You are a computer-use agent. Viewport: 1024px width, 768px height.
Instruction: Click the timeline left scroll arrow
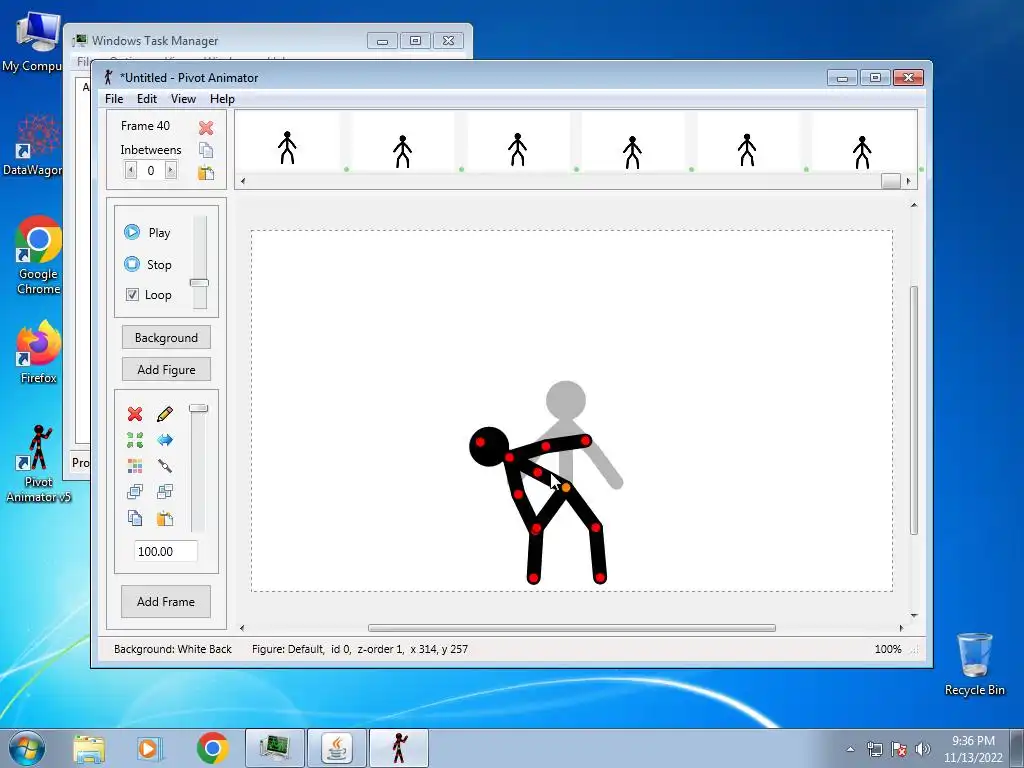(x=243, y=181)
